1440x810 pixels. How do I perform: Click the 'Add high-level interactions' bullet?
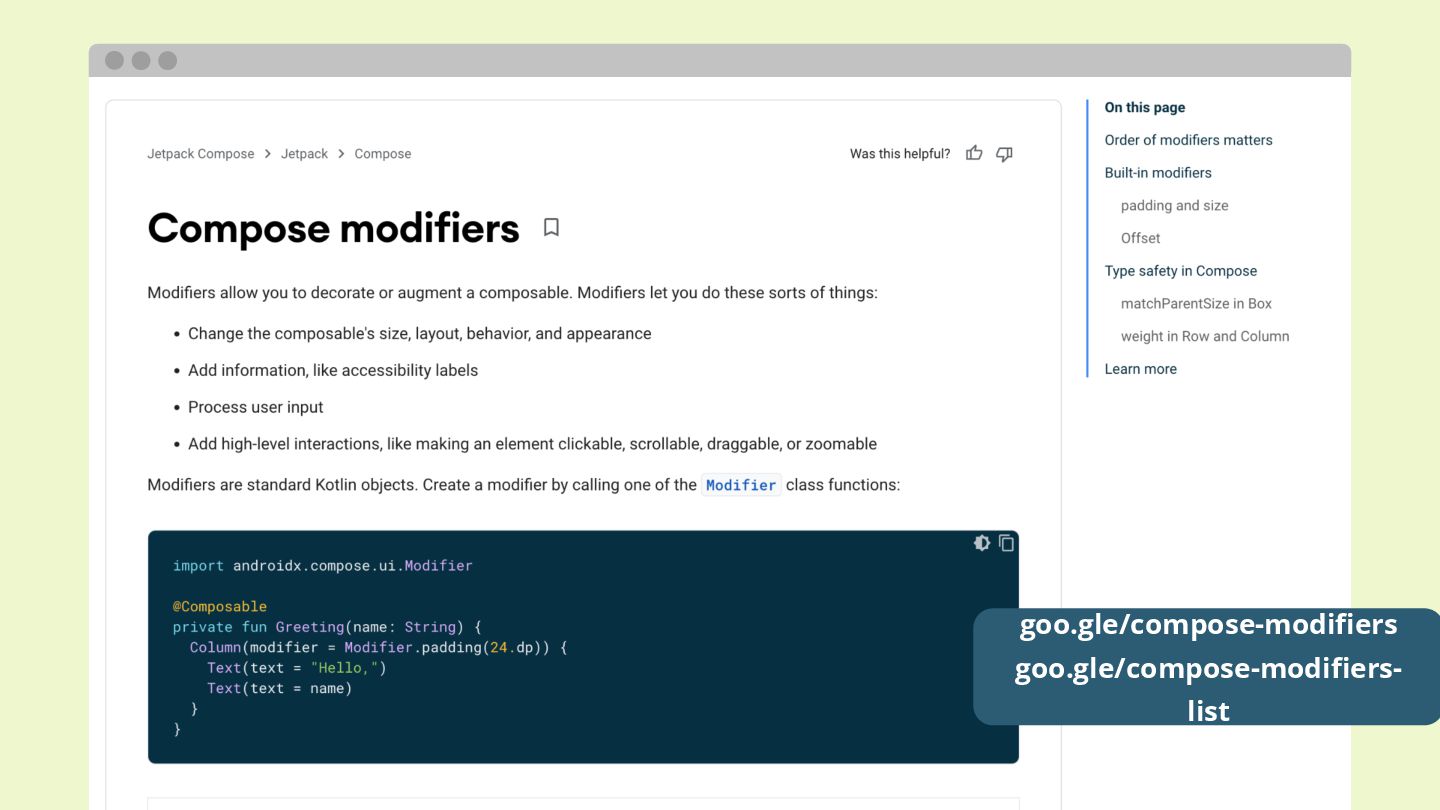click(532, 444)
